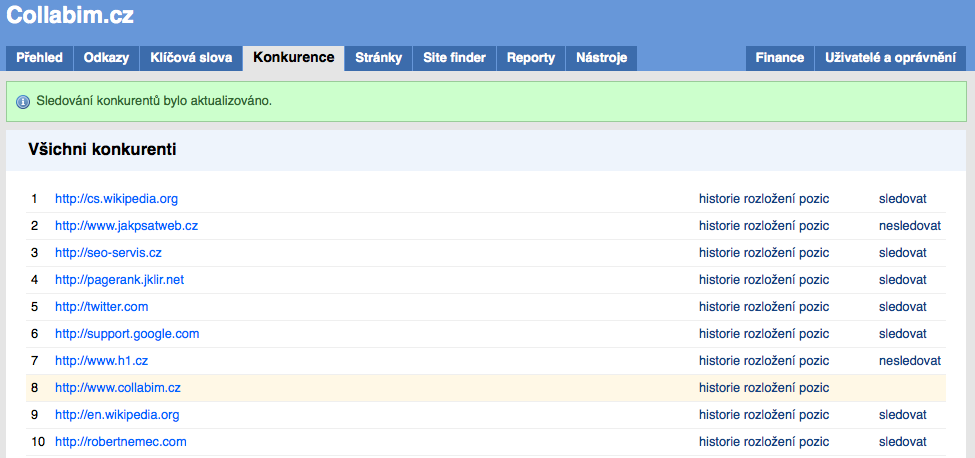Open the http://support.google.com link
Viewport: 975px width, 458px height.
[x=127, y=334]
